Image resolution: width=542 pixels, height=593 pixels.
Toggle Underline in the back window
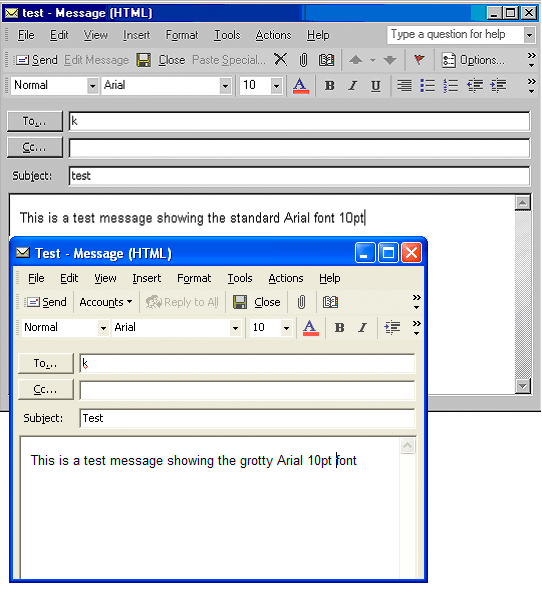[x=376, y=86]
